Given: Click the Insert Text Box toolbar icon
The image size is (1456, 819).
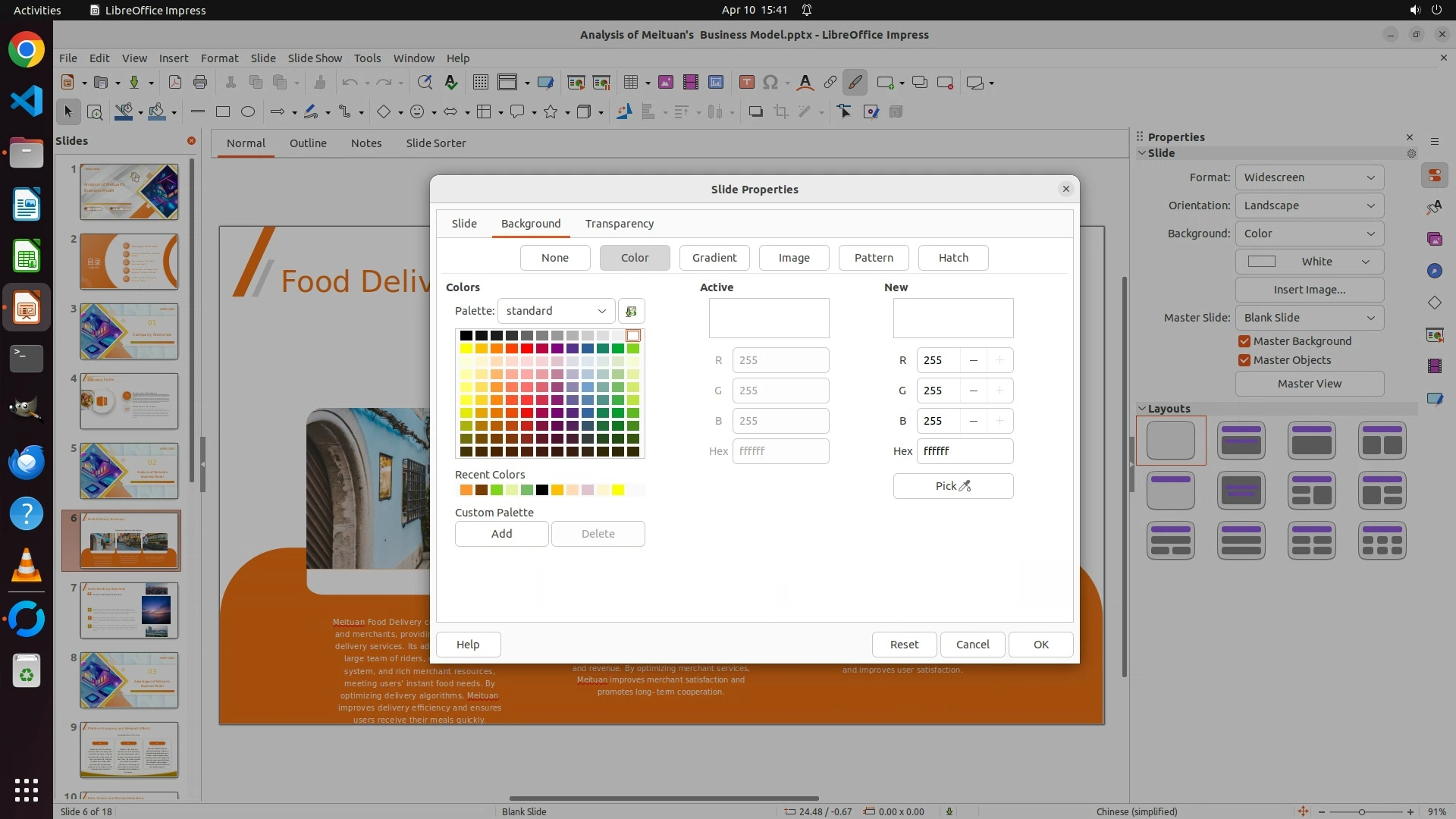Looking at the screenshot, I should tap(746, 83).
